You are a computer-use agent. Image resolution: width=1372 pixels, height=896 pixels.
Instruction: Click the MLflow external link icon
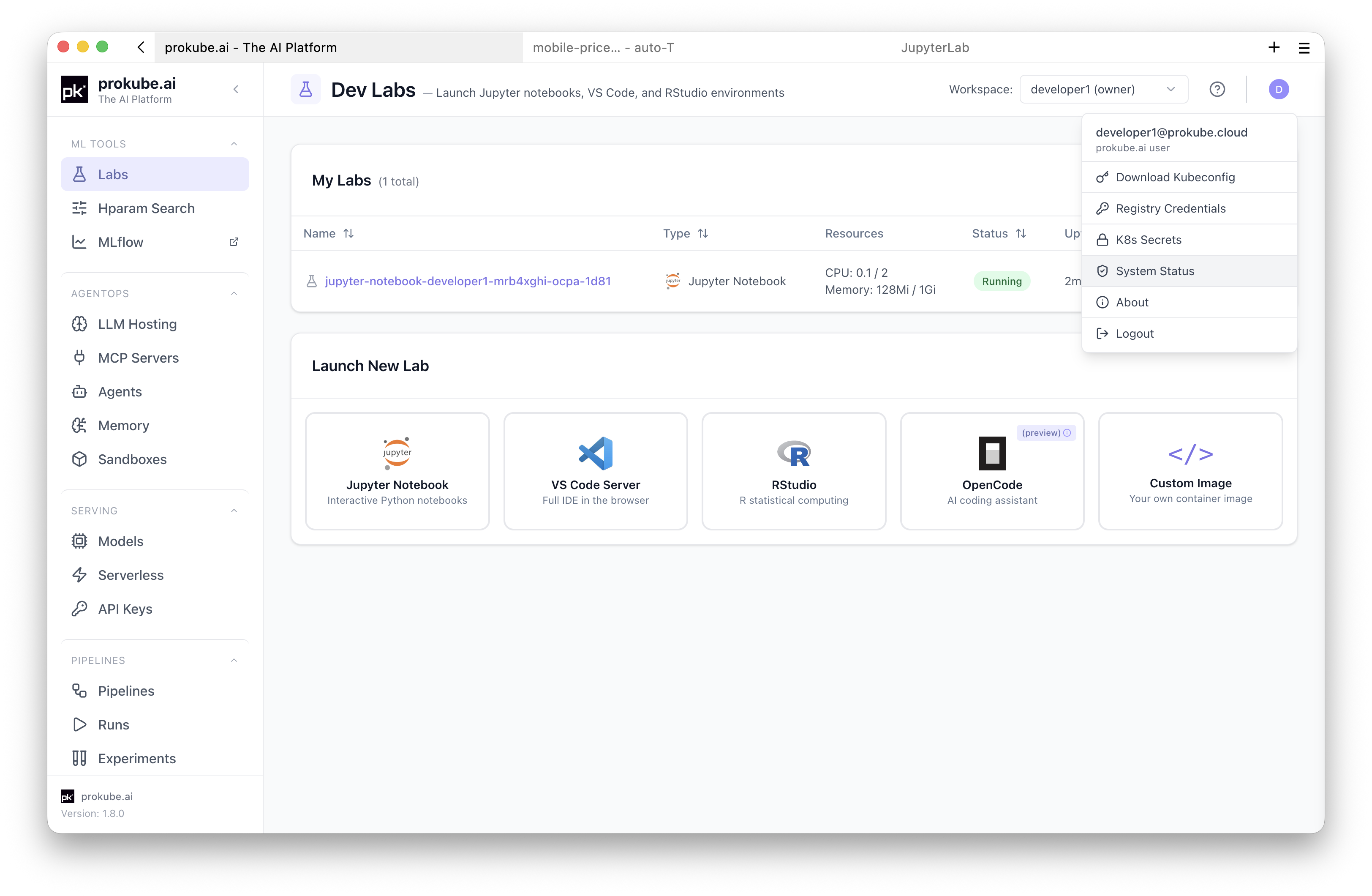(234, 242)
